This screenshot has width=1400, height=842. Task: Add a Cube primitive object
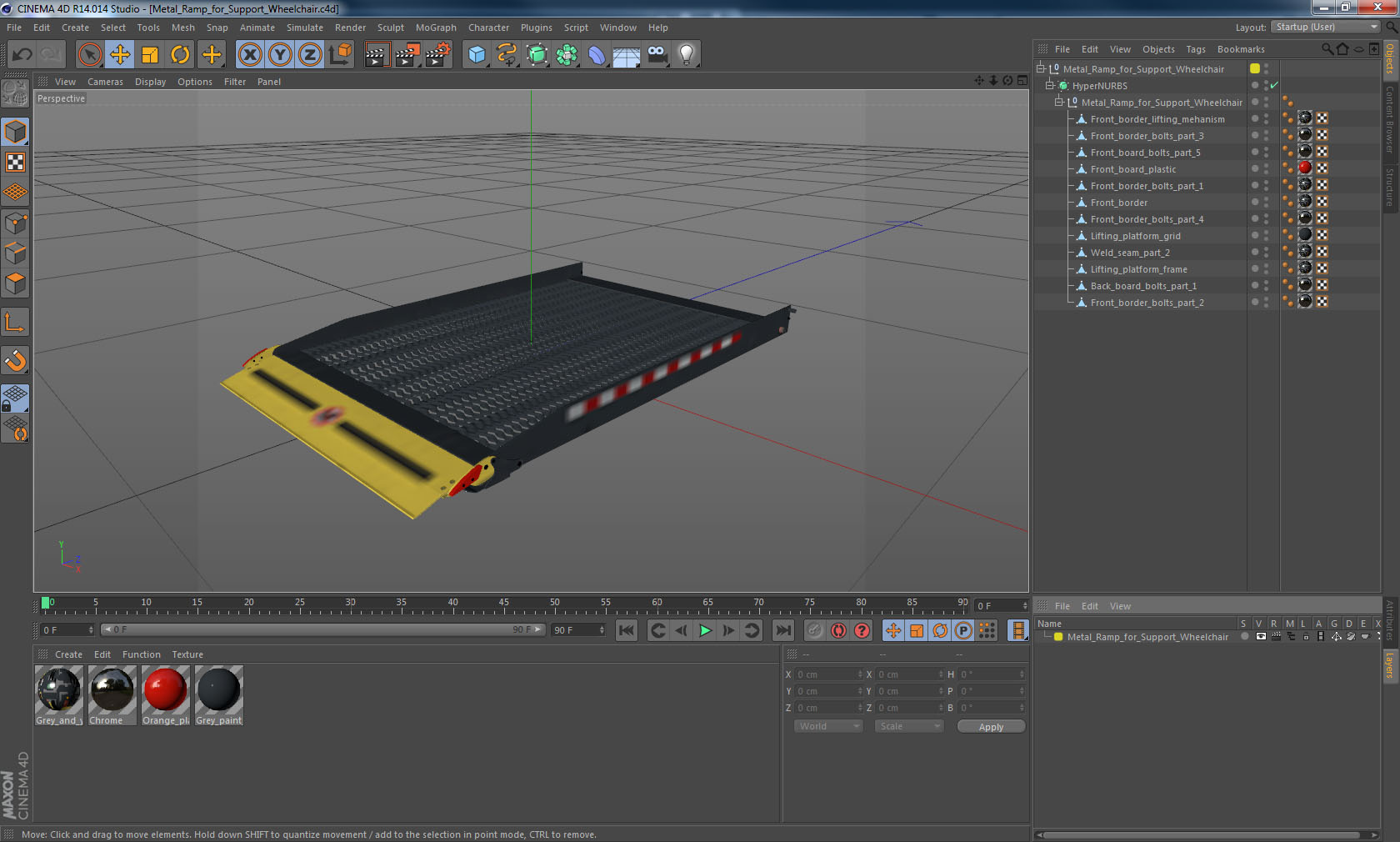(477, 55)
